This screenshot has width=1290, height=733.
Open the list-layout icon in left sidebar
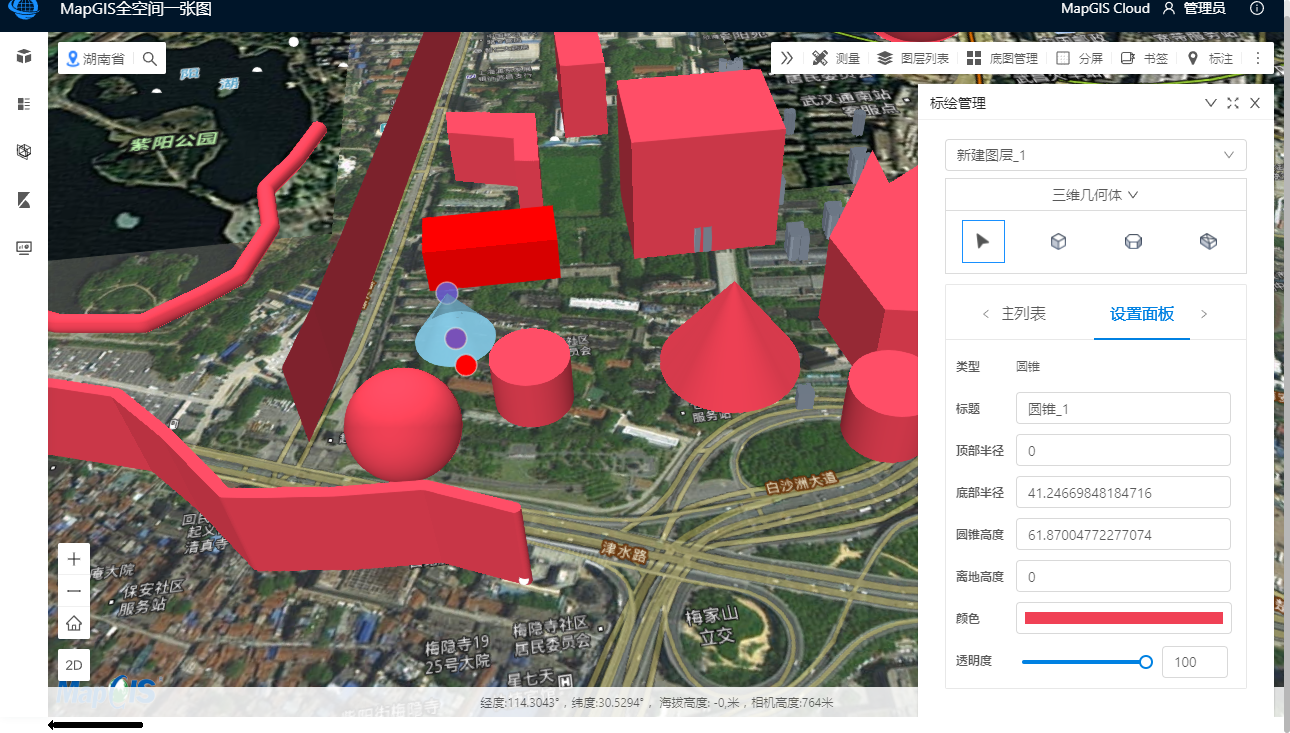(x=24, y=104)
